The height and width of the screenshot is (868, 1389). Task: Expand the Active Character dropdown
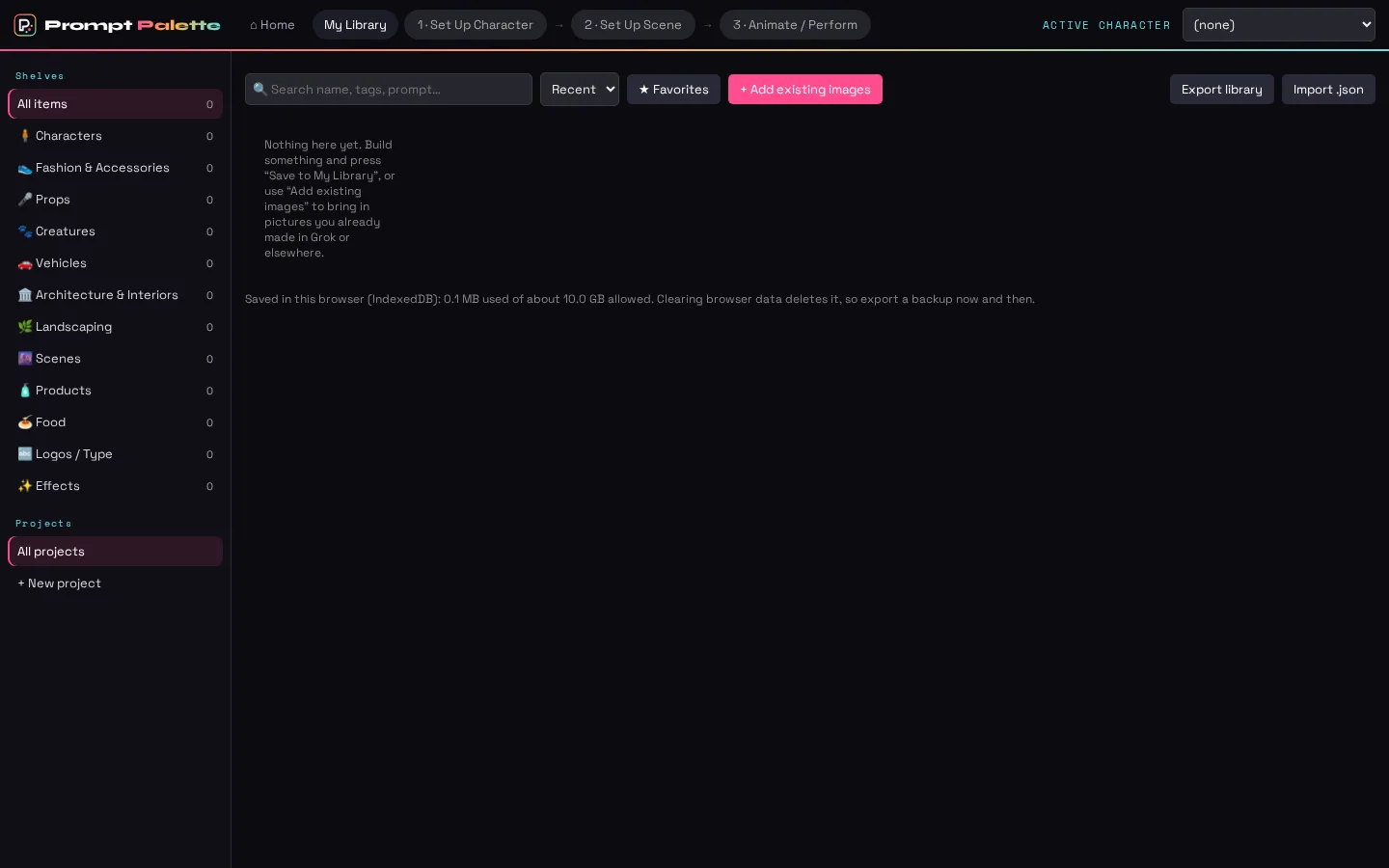coord(1279,25)
